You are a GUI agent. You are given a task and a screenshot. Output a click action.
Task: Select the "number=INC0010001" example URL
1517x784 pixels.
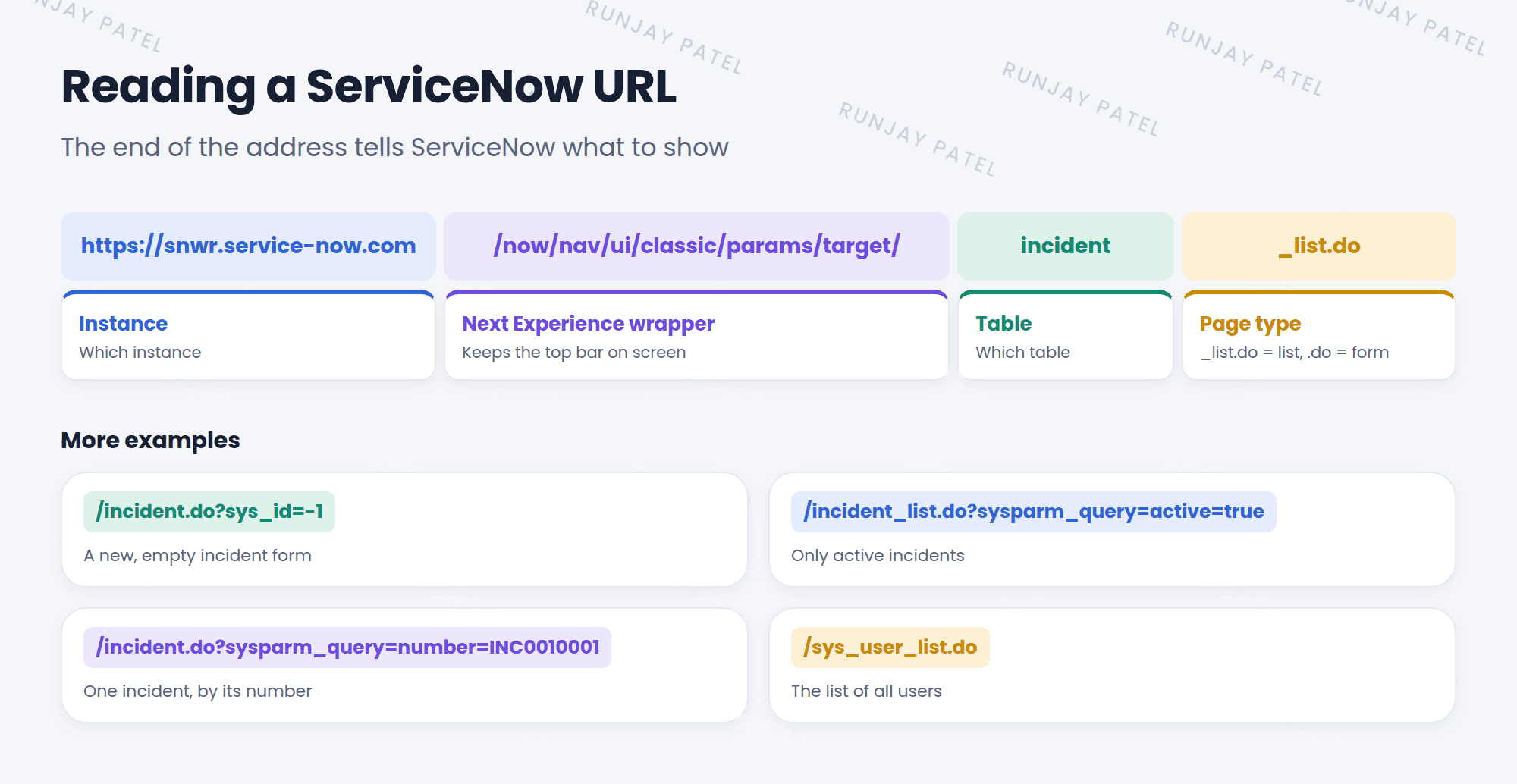click(347, 648)
